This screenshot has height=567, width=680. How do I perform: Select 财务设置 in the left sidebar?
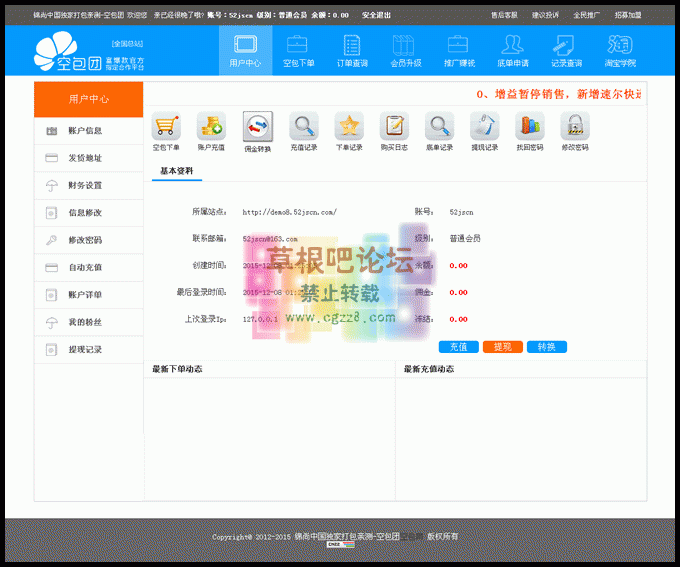tap(88, 185)
